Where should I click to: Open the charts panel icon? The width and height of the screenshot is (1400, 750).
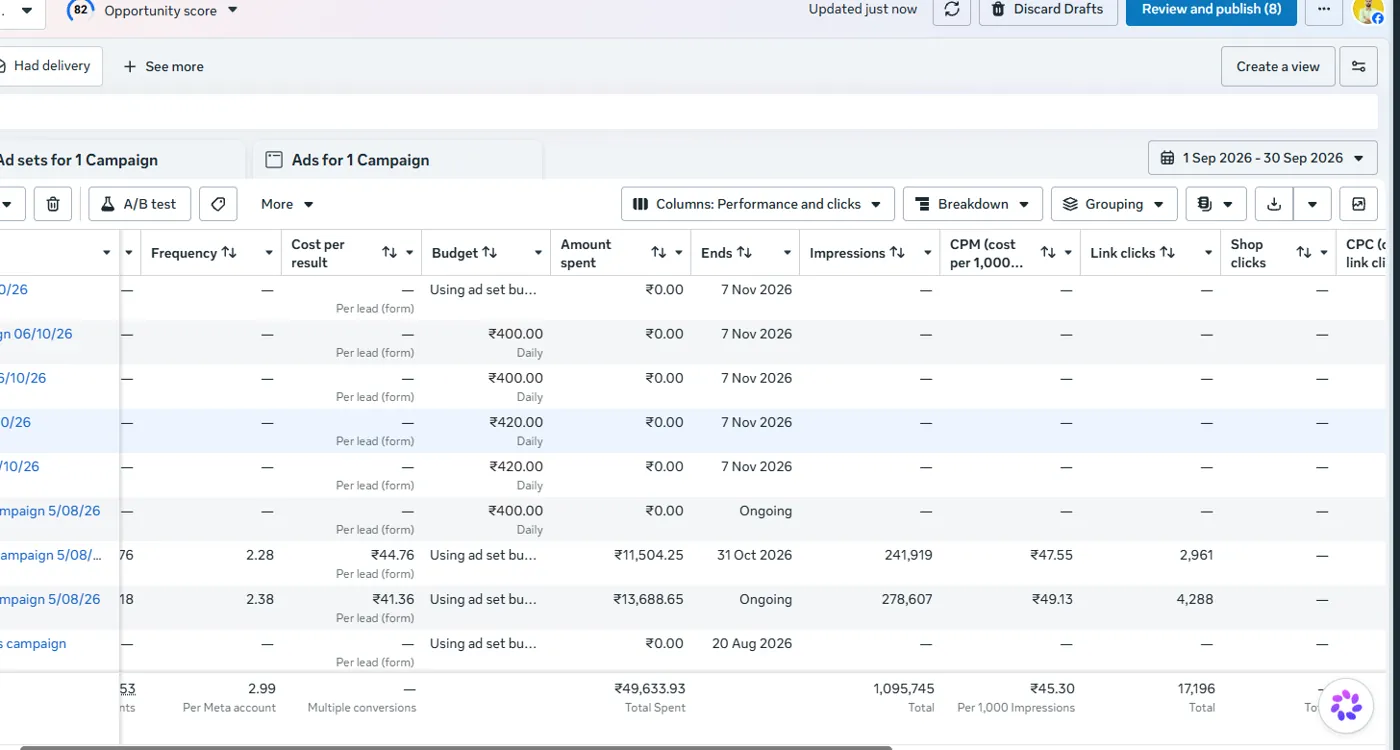1358,204
